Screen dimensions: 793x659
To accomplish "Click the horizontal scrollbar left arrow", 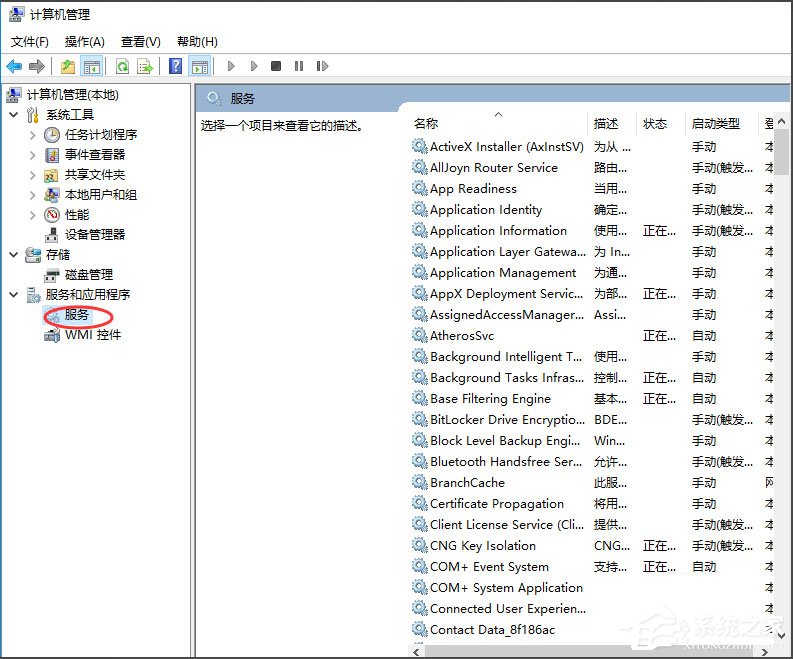I will pos(416,652).
